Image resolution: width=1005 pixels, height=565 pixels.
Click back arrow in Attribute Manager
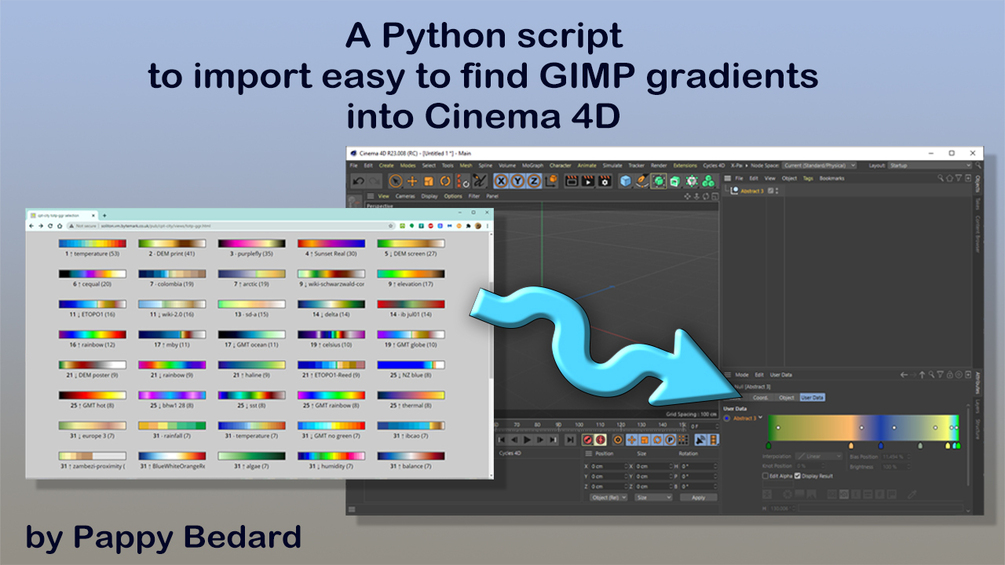coord(904,375)
